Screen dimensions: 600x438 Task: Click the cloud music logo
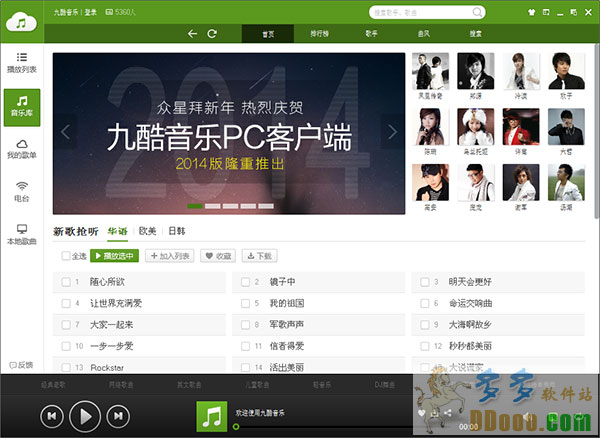pos(21,22)
